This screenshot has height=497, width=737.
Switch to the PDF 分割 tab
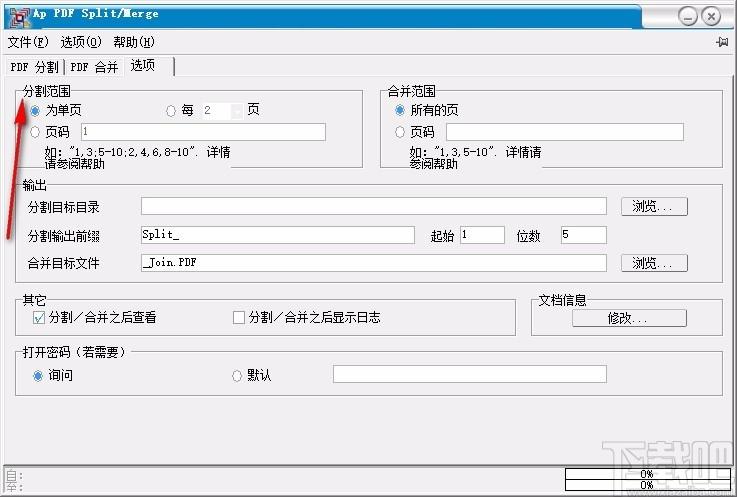pyautogui.click(x=35, y=67)
